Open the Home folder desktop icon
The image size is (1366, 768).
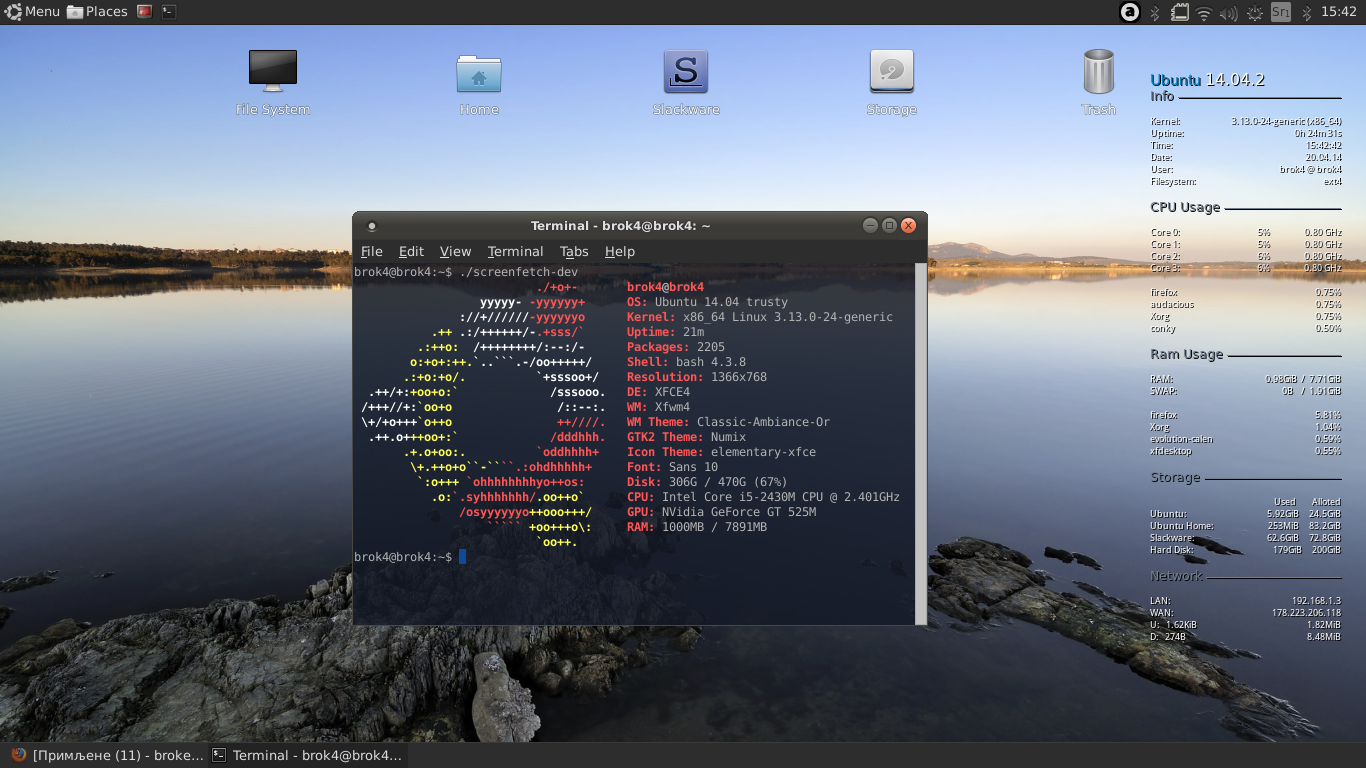coord(479,82)
